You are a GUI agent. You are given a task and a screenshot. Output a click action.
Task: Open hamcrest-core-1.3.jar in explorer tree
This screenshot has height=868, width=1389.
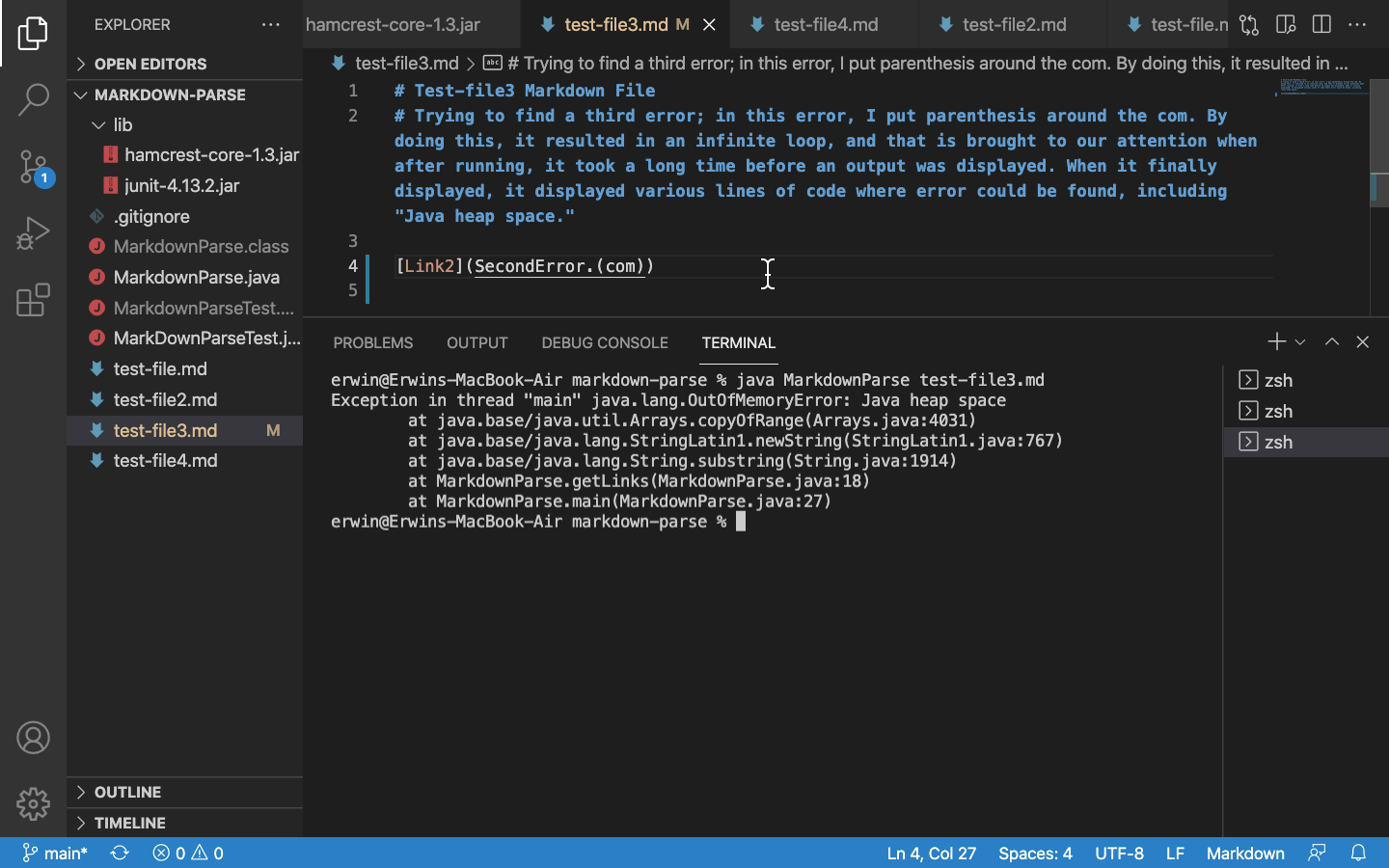tap(184, 154)
